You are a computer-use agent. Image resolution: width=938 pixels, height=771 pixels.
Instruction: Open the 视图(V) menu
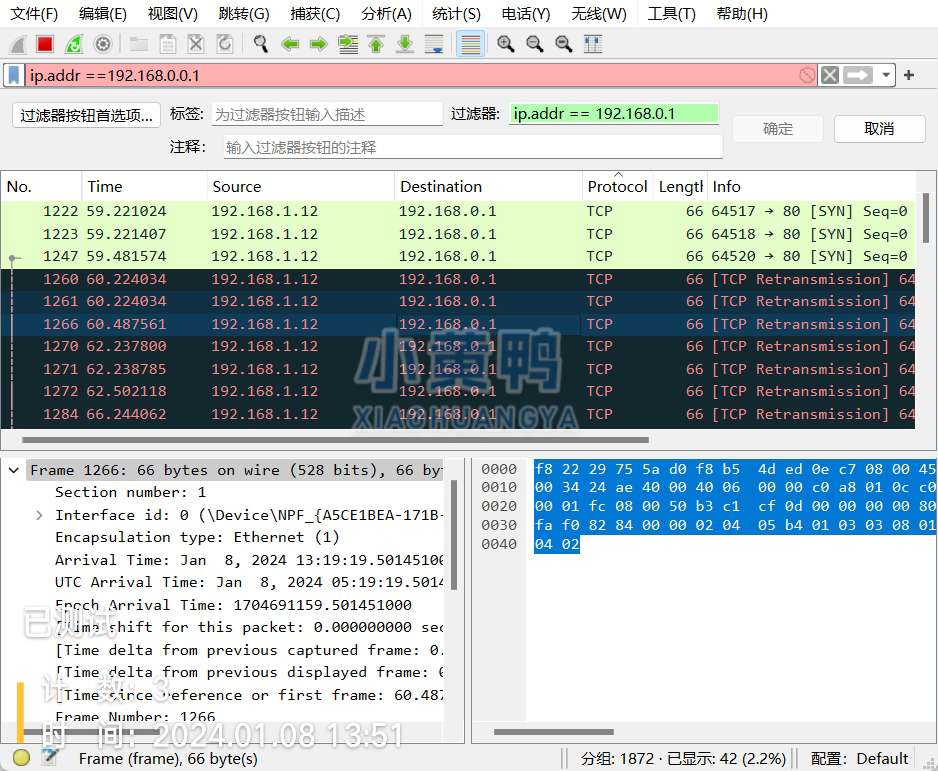pos(173,14)
